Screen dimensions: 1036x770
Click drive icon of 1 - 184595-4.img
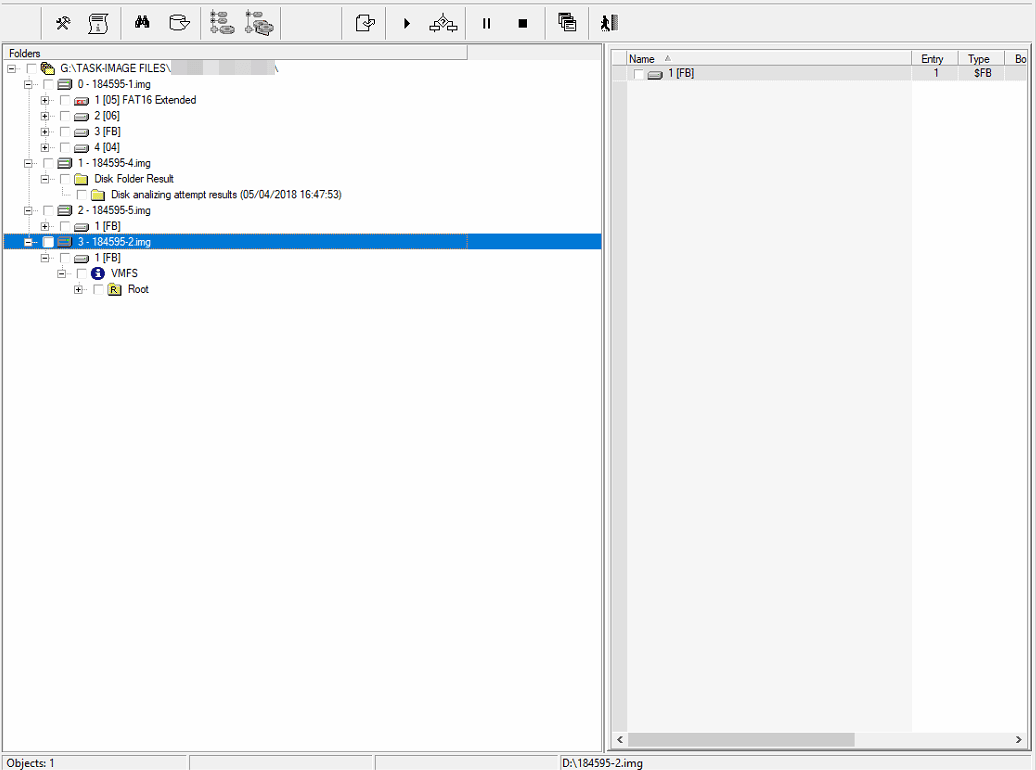[x=65, y=163]
